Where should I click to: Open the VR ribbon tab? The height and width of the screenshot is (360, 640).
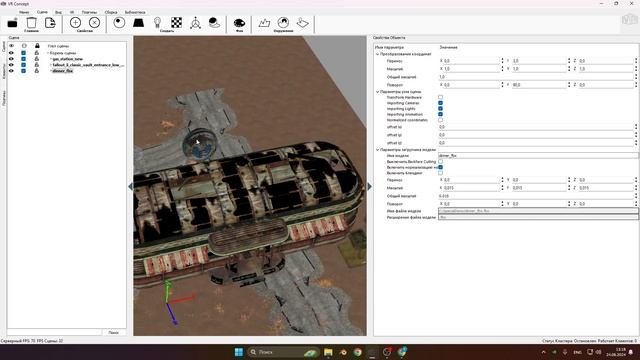72,12
